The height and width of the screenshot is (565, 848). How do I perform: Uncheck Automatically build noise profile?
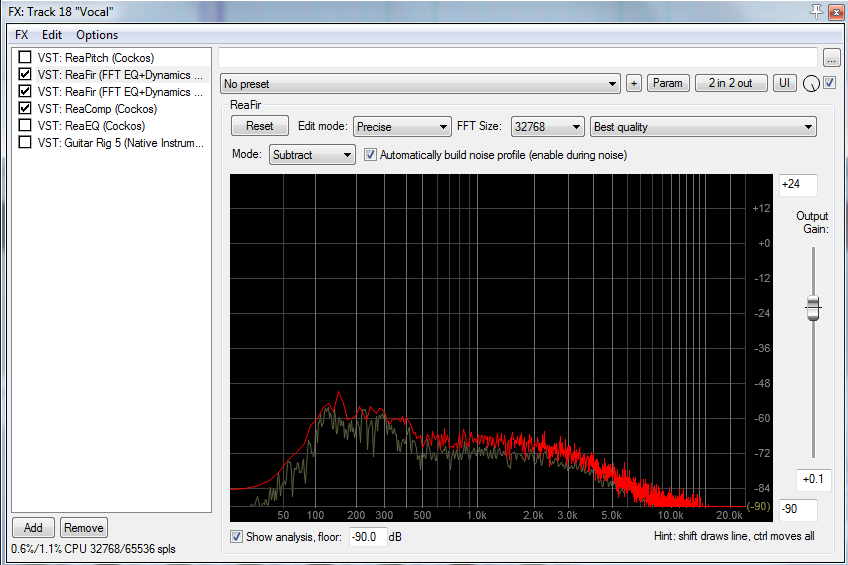point(371,155)
